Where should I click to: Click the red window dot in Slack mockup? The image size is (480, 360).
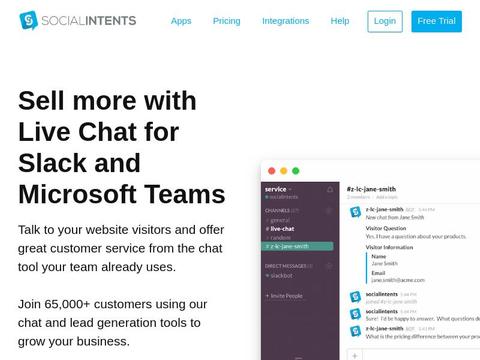pyautogui.click(x=272, y=171)
